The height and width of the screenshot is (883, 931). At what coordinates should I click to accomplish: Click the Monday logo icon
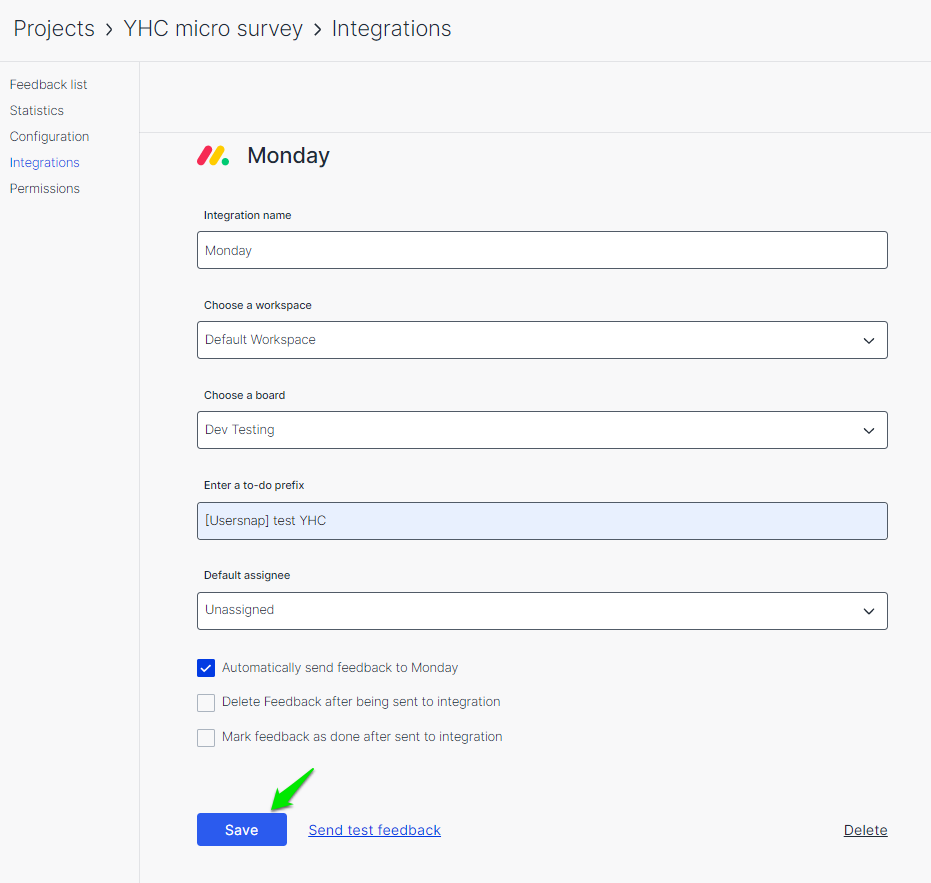click(213, 156)
